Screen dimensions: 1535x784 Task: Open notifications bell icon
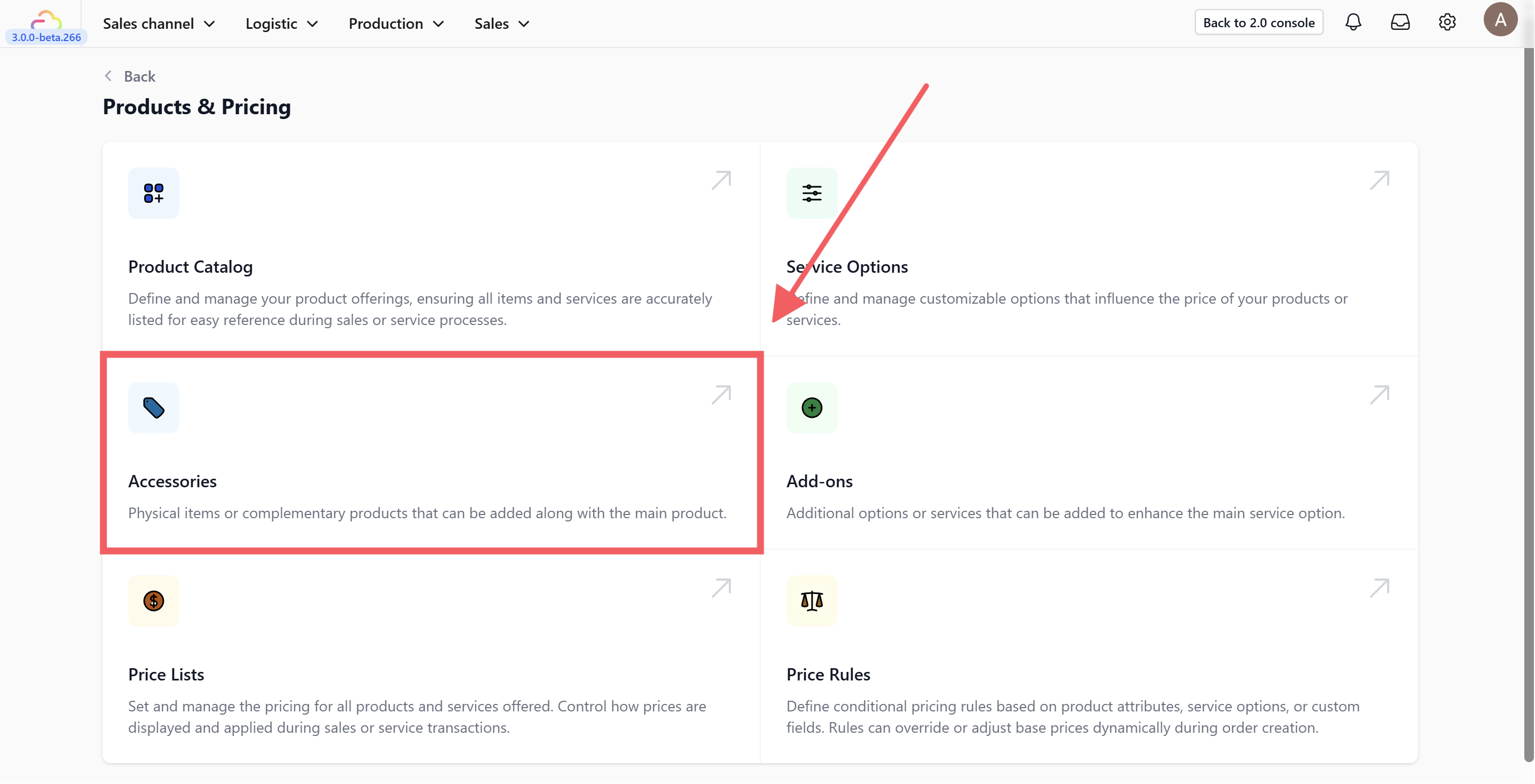[x=1352, y=22]
